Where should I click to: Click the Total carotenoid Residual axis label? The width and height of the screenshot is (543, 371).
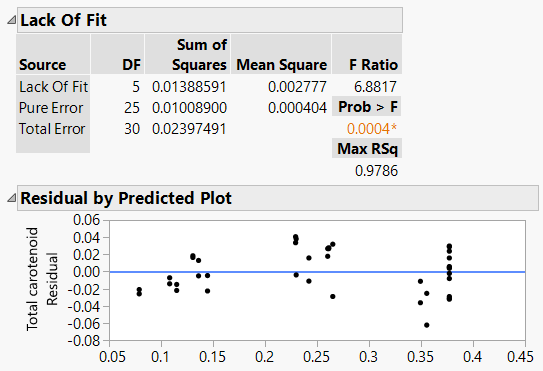pos(42,279)
